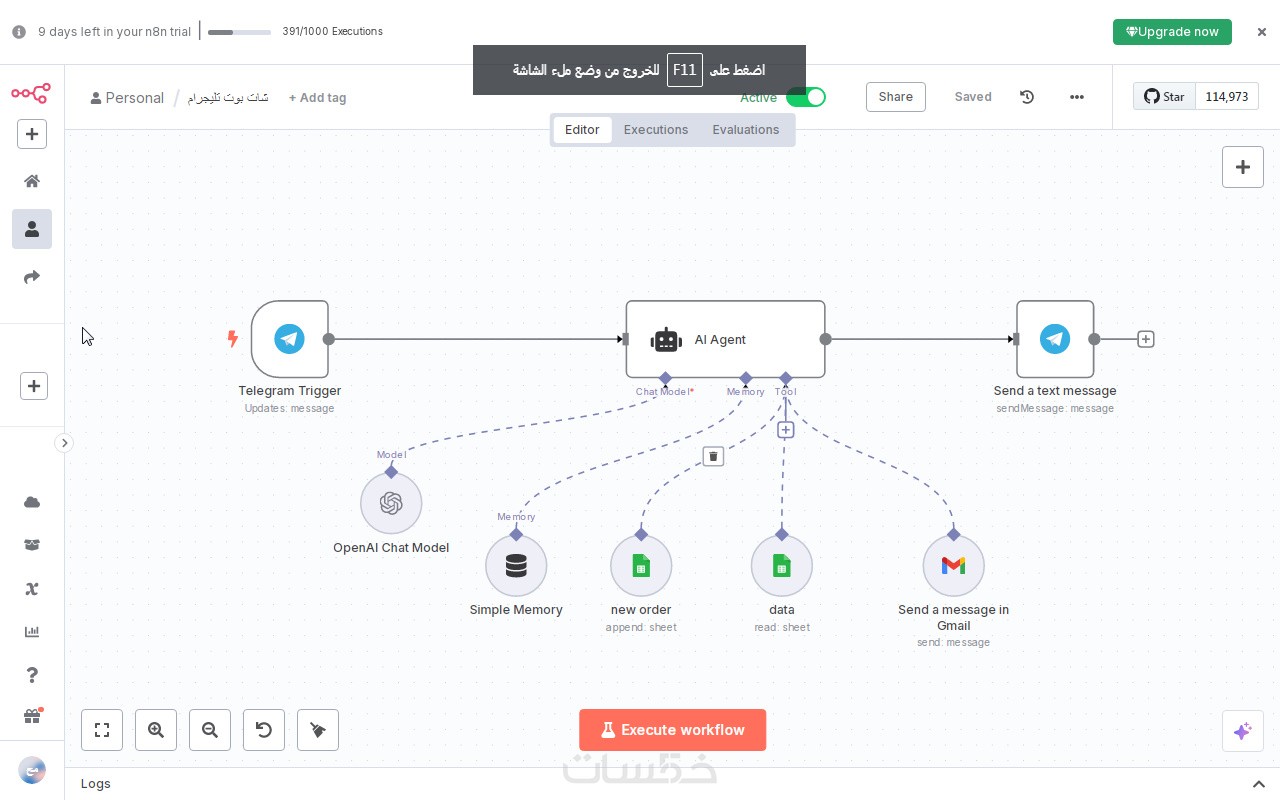Screen dimensions: 1280x800
Task: Select the Telegram Trigger node
Action: [x=290, y=339]
